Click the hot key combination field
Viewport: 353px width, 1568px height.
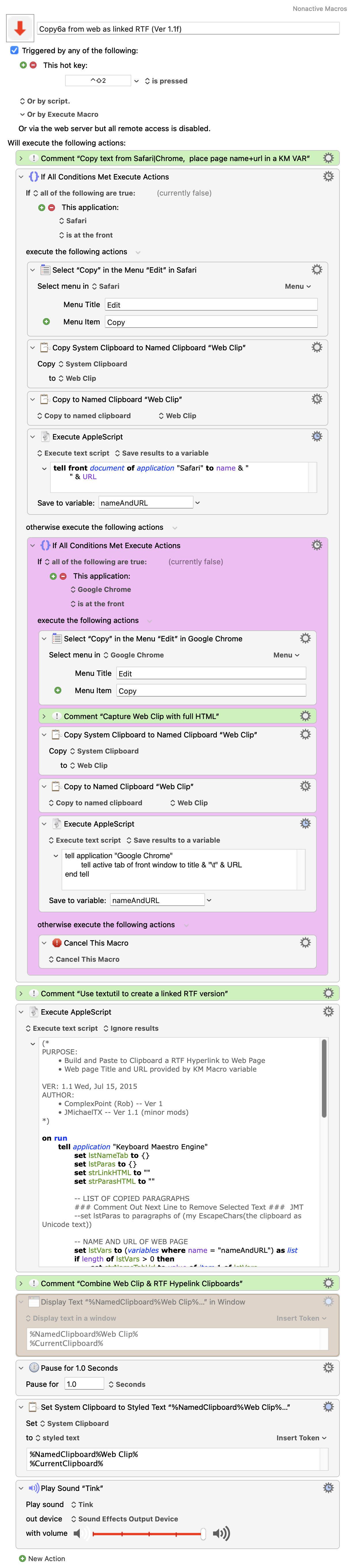pos(98,81)
